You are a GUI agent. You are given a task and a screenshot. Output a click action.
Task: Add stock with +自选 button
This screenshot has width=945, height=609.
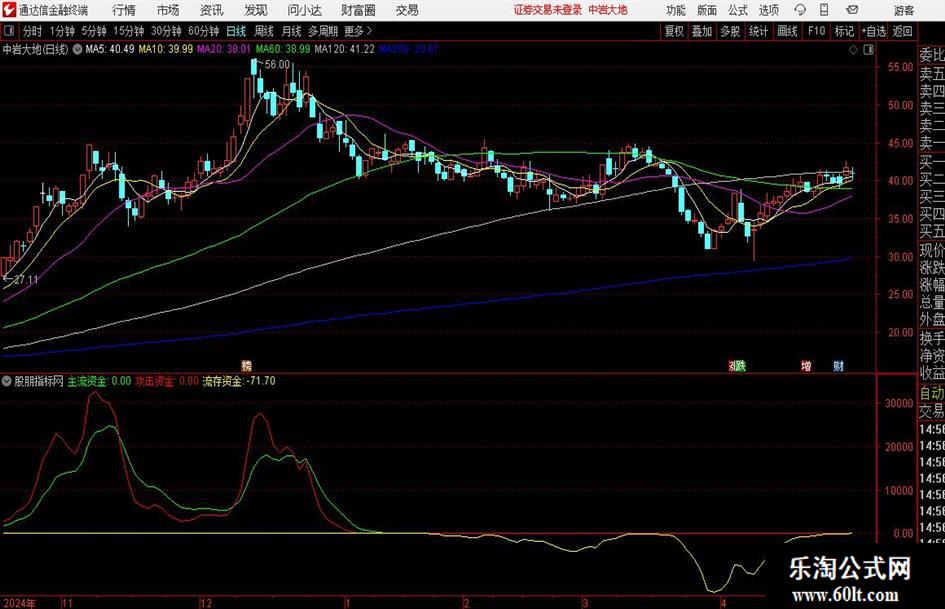pos(873,31)
